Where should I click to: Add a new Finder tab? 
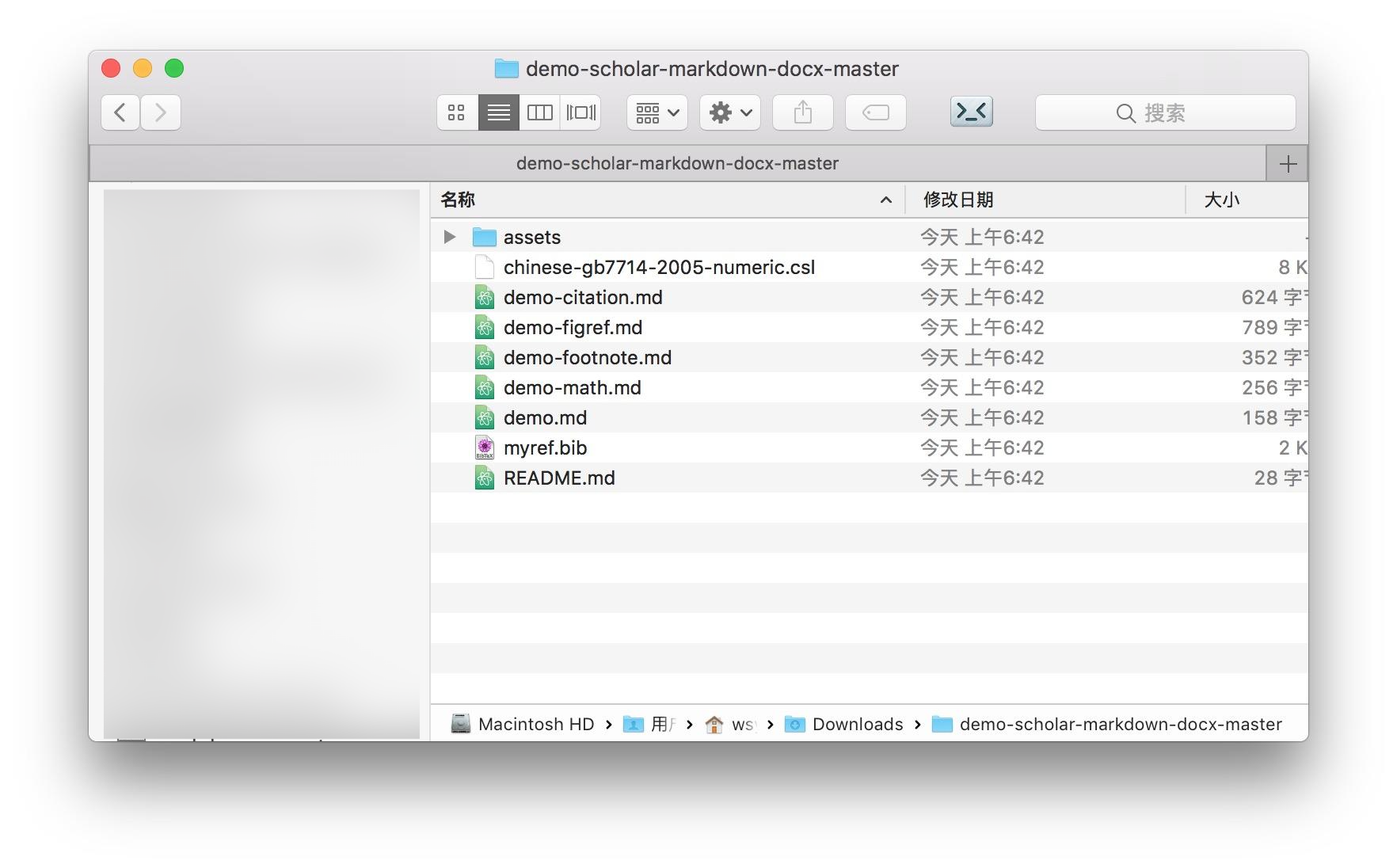tap(1288, 164)
